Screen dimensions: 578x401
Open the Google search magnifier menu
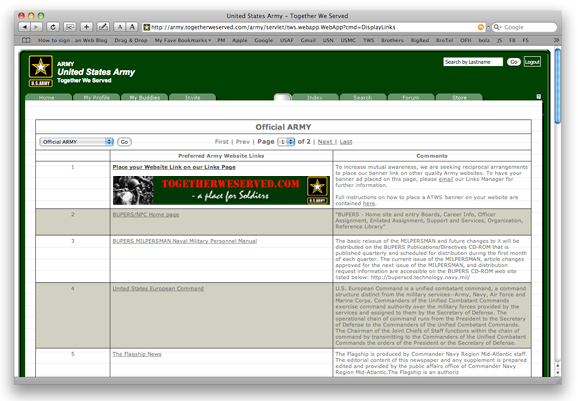coord(498,27)
